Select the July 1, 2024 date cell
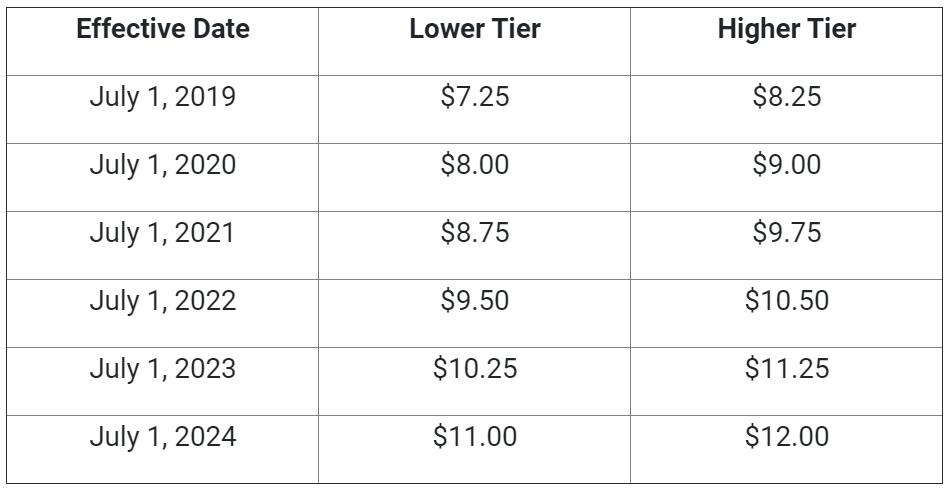This screenshot has height=489, width=945. click(x=163, y=436)
